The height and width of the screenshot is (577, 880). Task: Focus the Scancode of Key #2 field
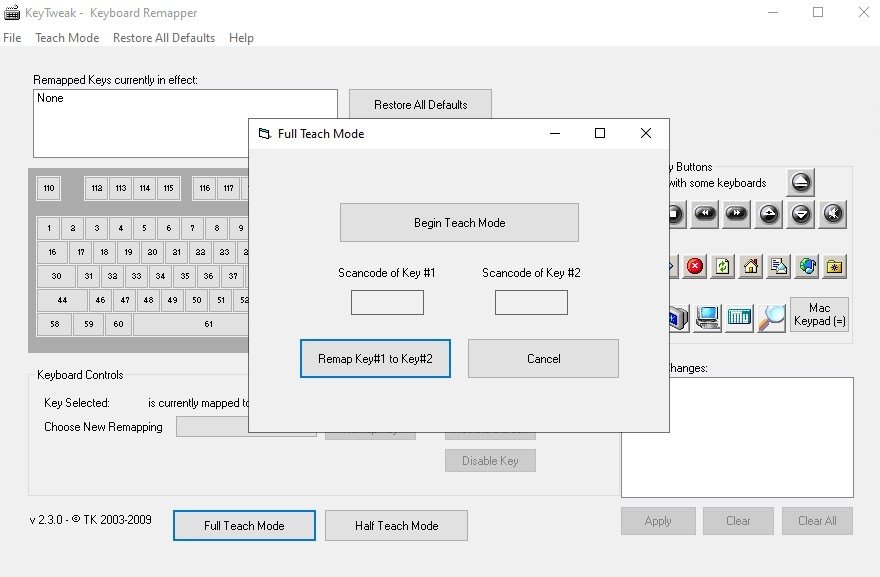coord(531,303)
